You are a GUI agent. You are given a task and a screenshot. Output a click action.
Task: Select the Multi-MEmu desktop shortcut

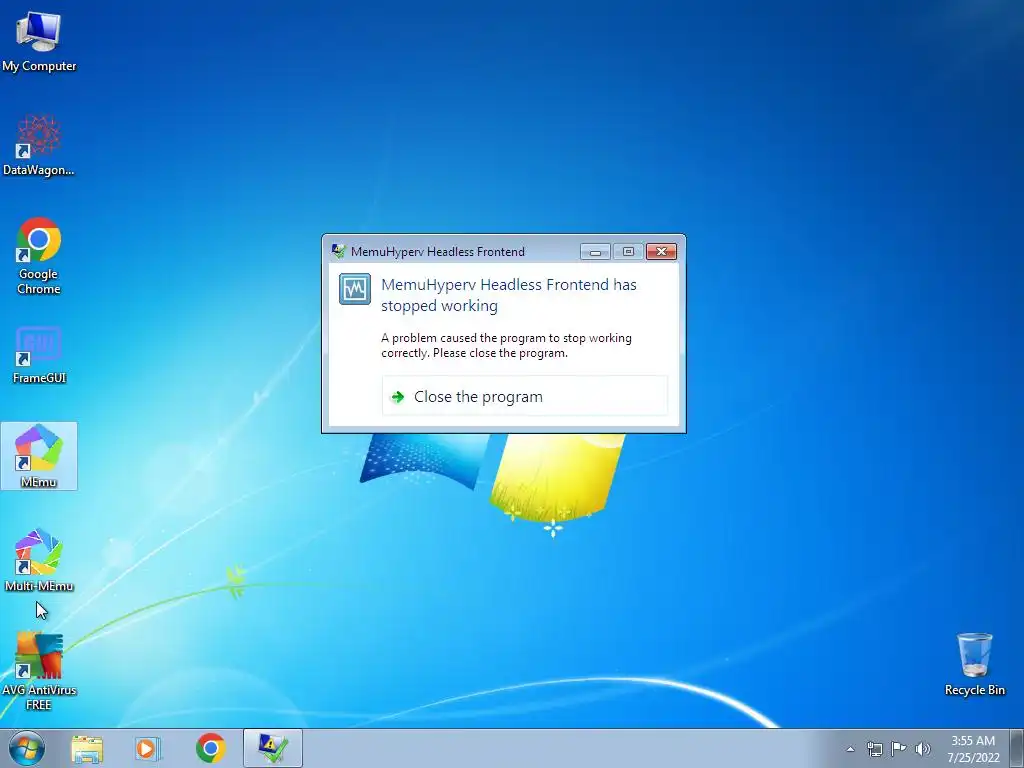click(39, 560)
